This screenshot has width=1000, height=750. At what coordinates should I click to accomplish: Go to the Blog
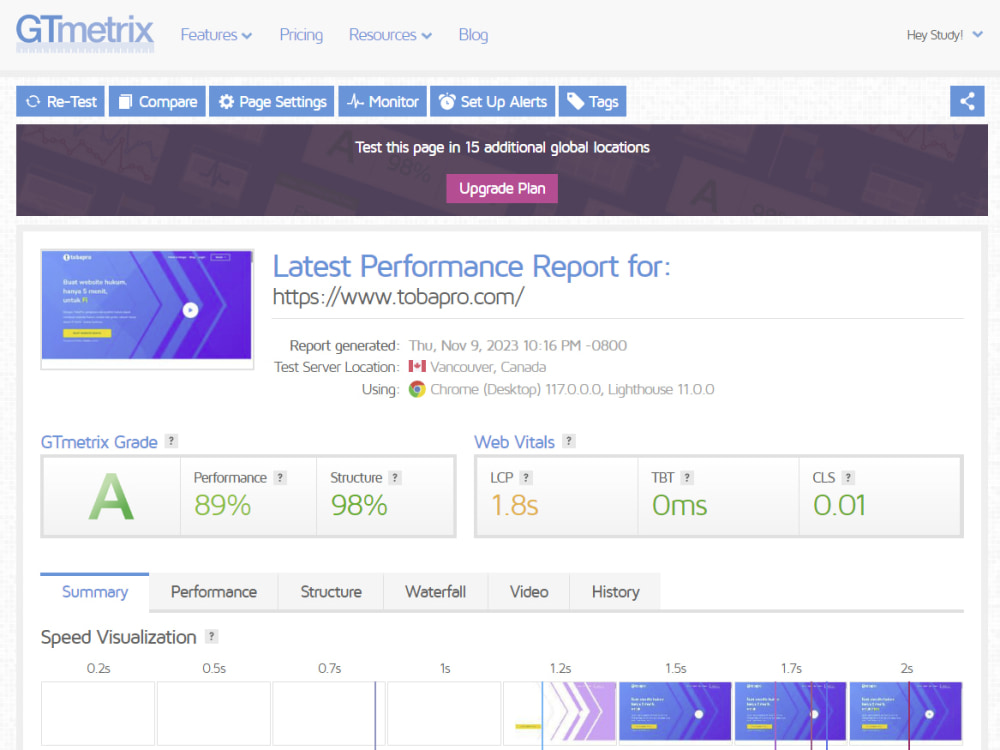pos(473,34)
